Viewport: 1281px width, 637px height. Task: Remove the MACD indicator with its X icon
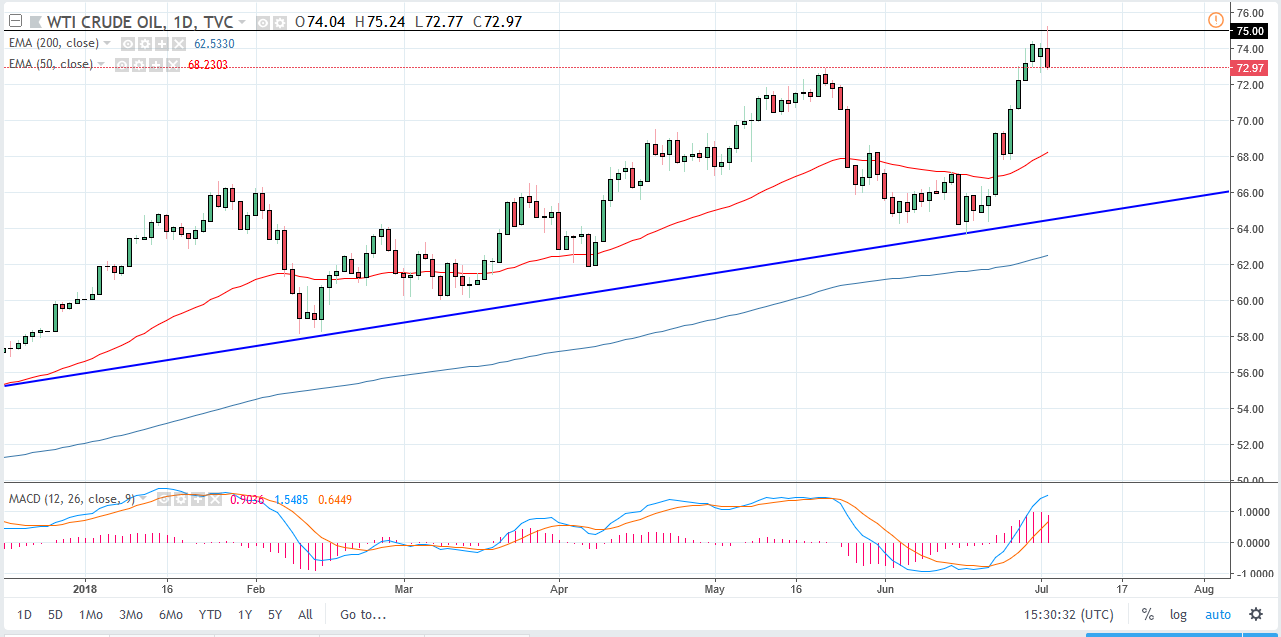pos(215,499)
